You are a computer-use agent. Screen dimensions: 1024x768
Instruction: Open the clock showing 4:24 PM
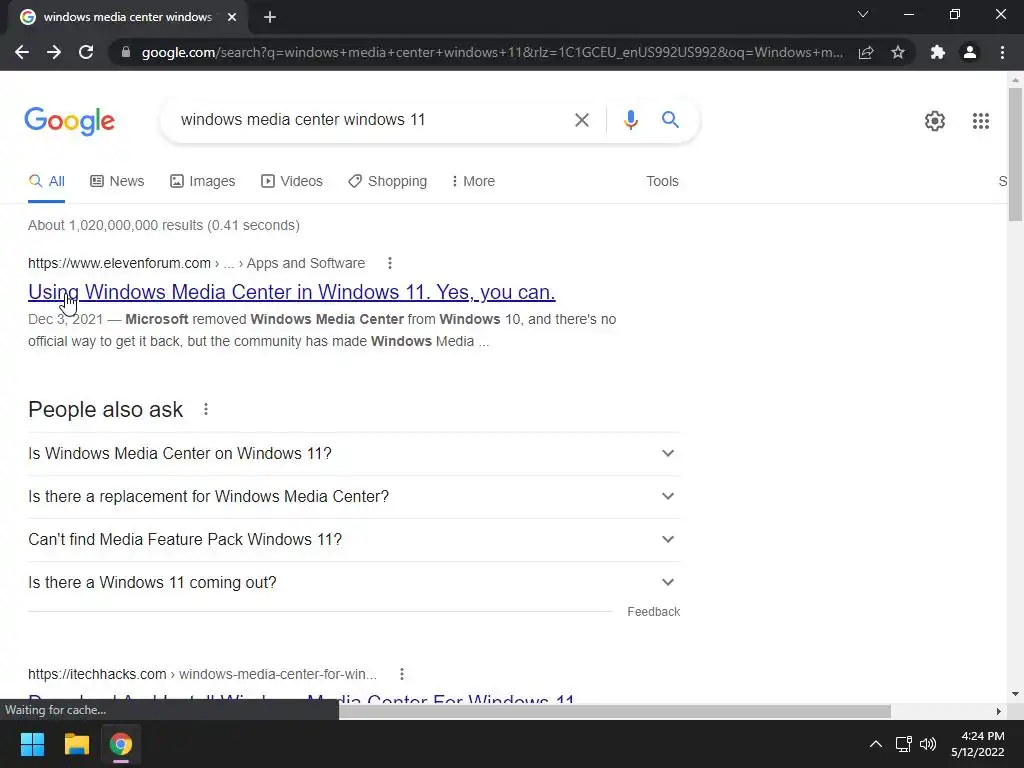click(978, 744)
